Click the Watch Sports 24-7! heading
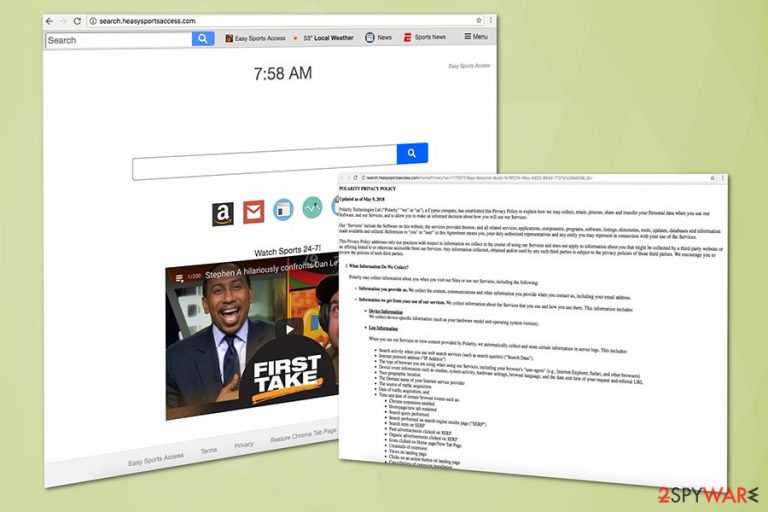 pos(288,250)
